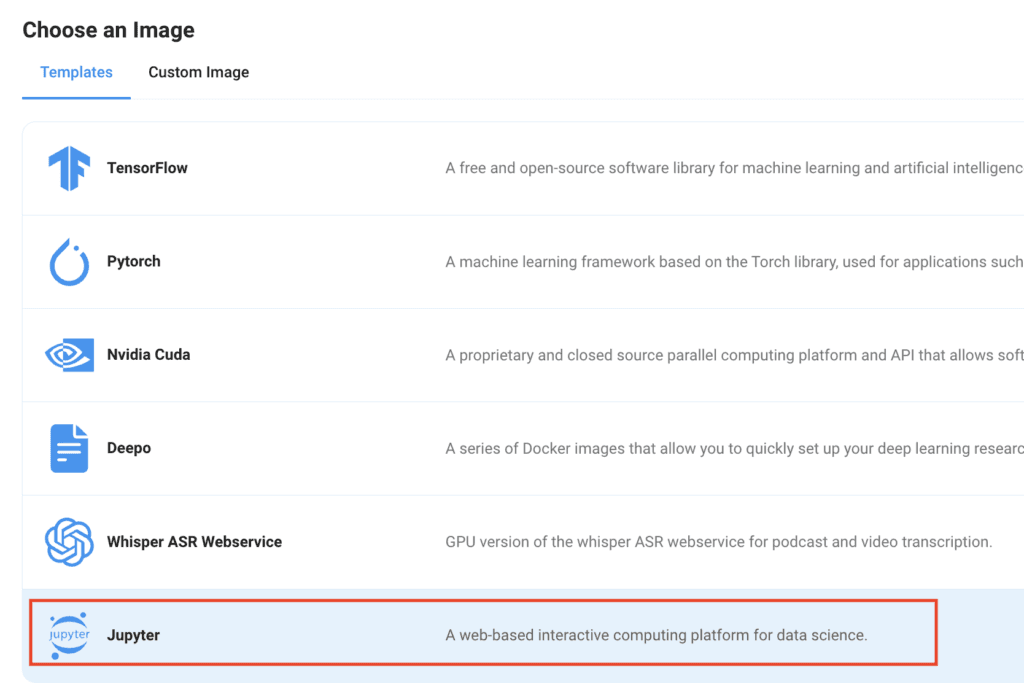Click the Pytorch framework description
Screen dimensions: 1024x695
734,261
